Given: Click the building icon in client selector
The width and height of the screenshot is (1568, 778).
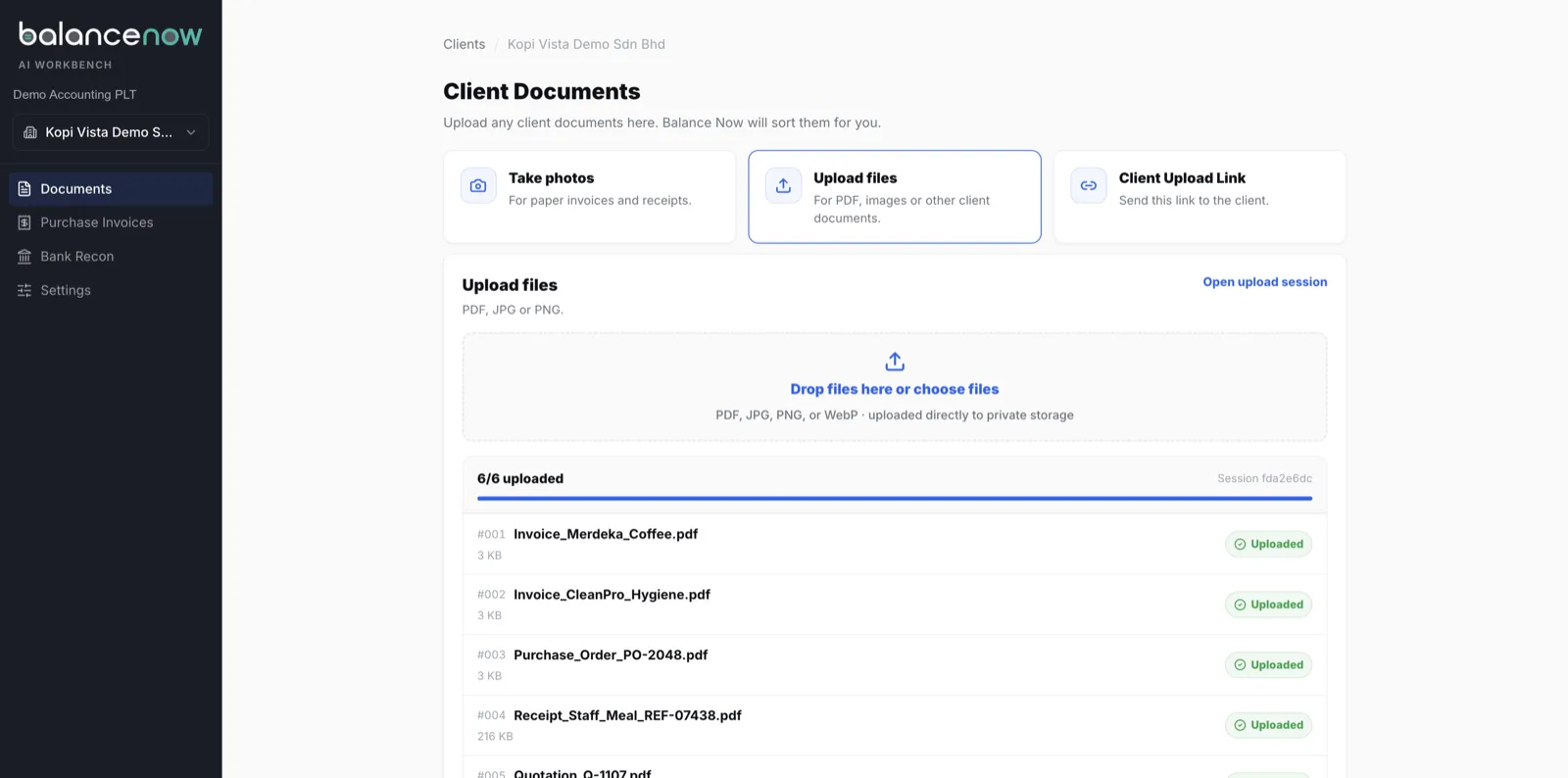Looking at the screenshot, I should [30, 132].
